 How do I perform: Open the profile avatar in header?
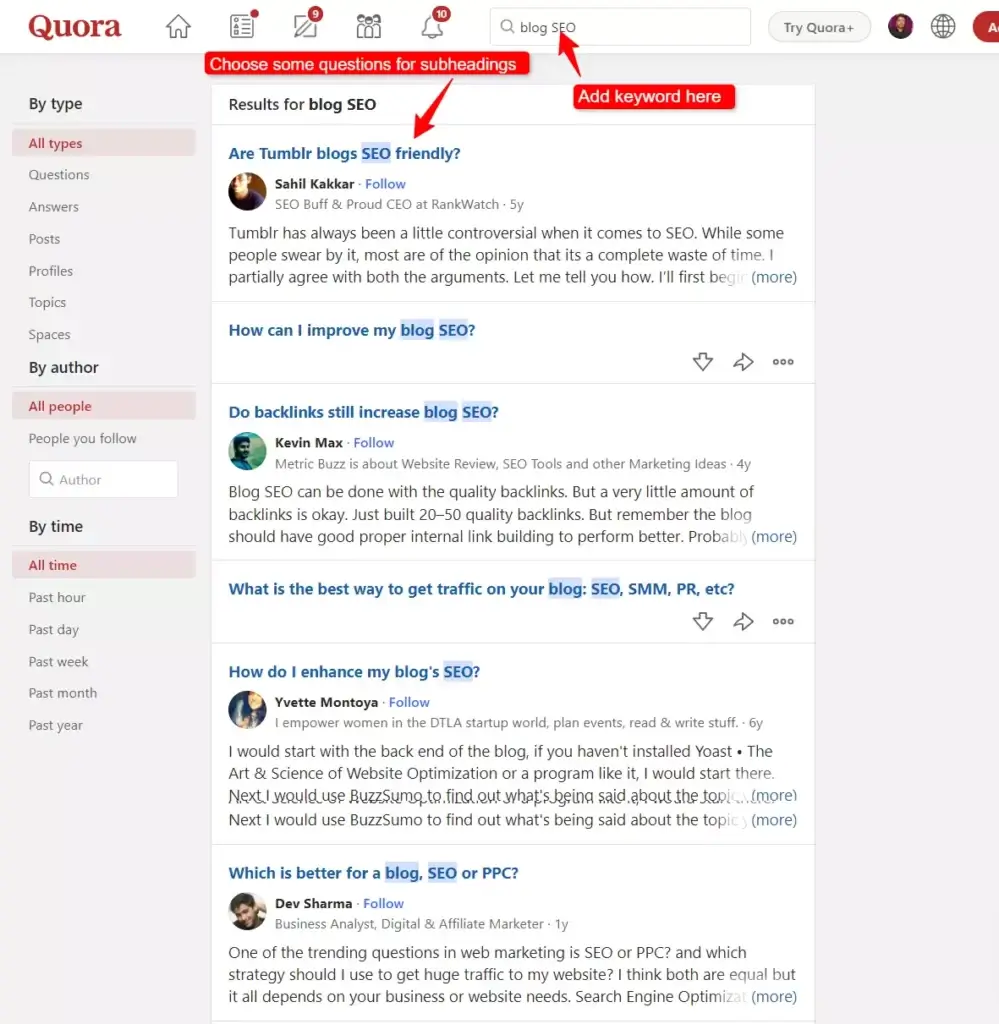coord(900,27)
